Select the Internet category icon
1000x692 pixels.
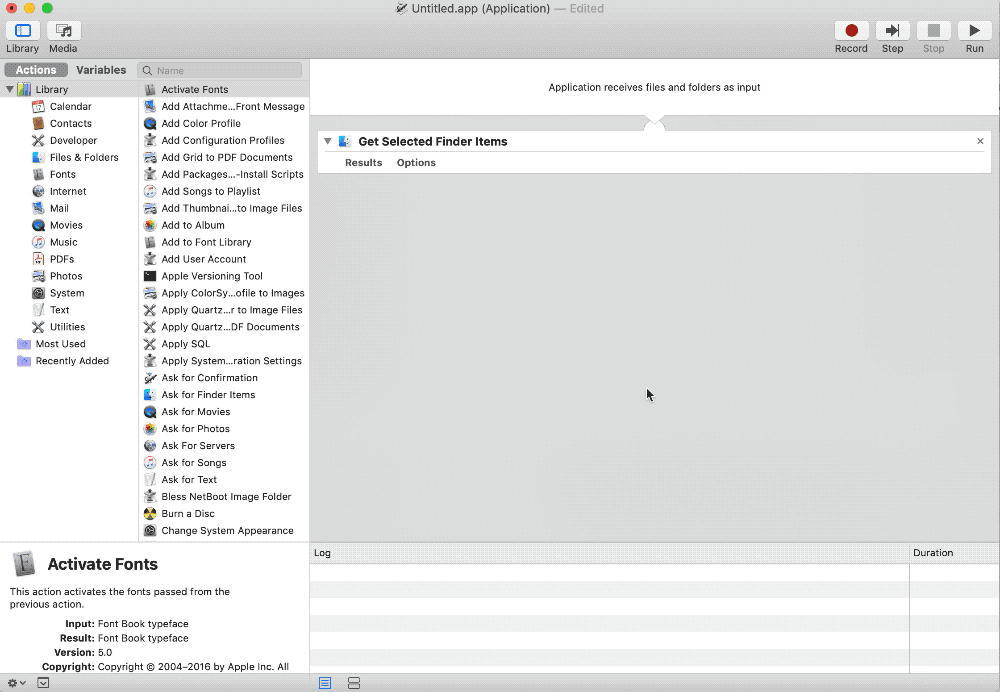(38, 191)
